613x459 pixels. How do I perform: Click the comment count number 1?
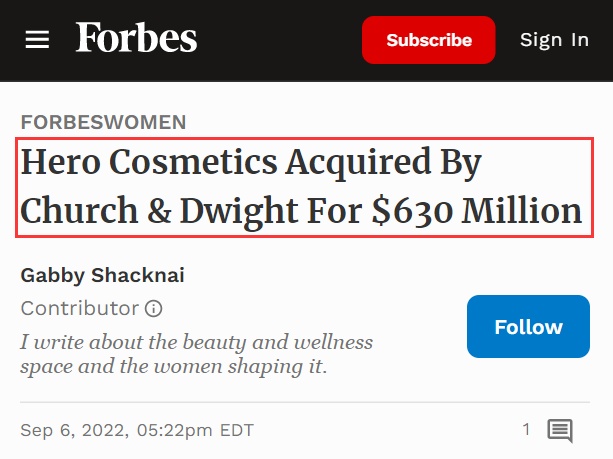526,430
